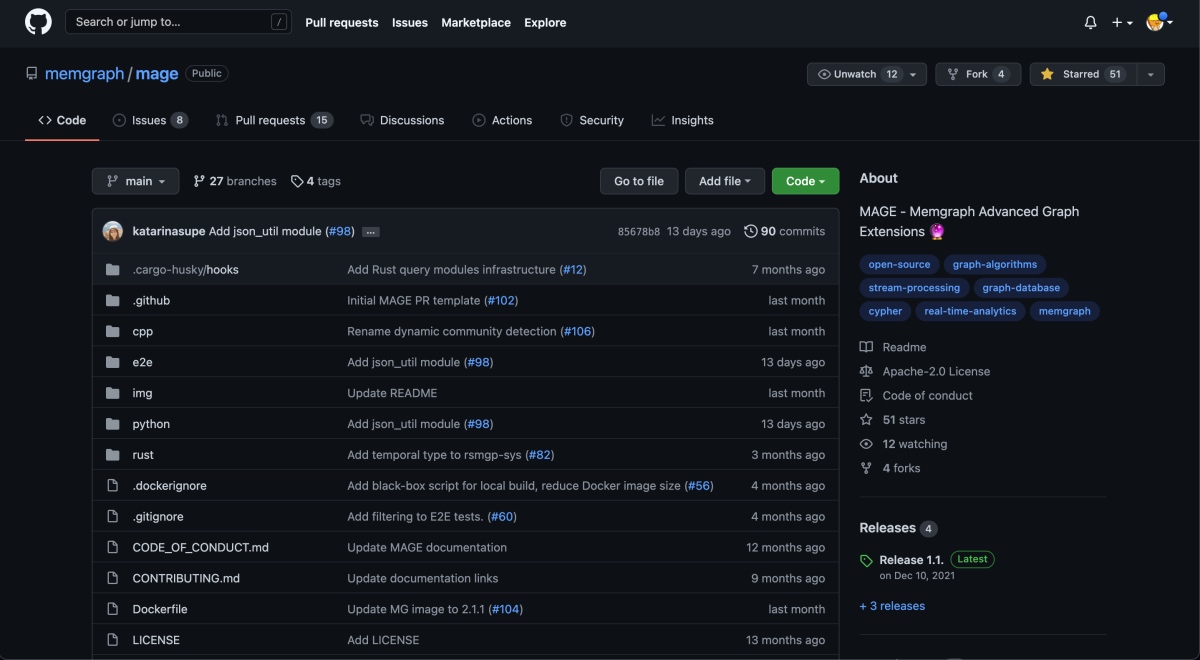
Task: Click the folder icon beside cpp
Action: click(112, 331)
